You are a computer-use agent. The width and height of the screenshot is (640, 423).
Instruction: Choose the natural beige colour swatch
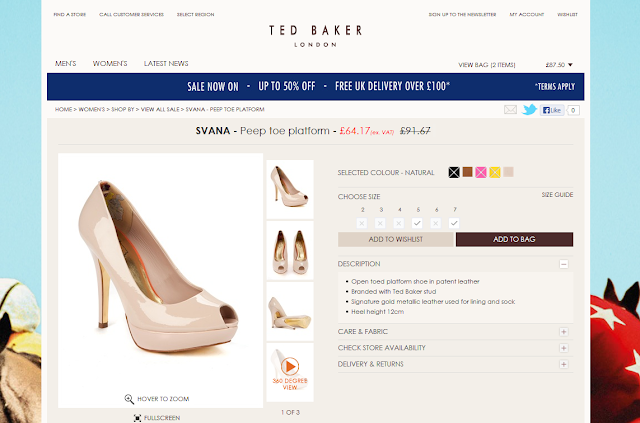pyautogui.click(x=508, y=172)
